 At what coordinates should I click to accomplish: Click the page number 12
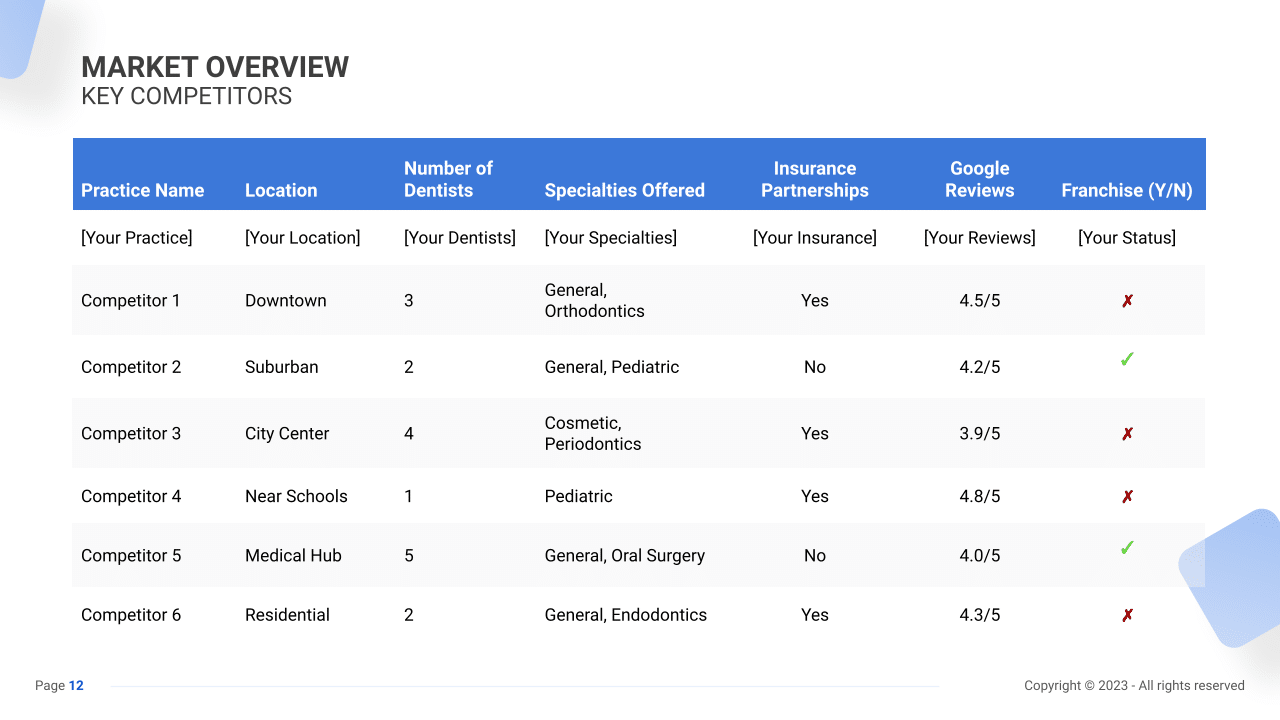point(76,685)
